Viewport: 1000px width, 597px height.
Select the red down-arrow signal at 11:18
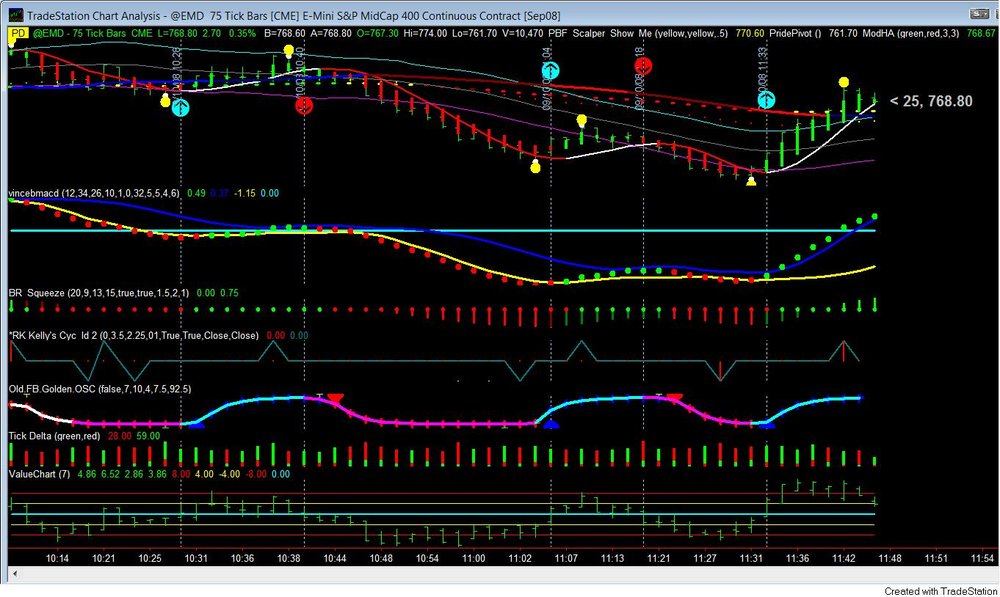(x=643, y=66)
